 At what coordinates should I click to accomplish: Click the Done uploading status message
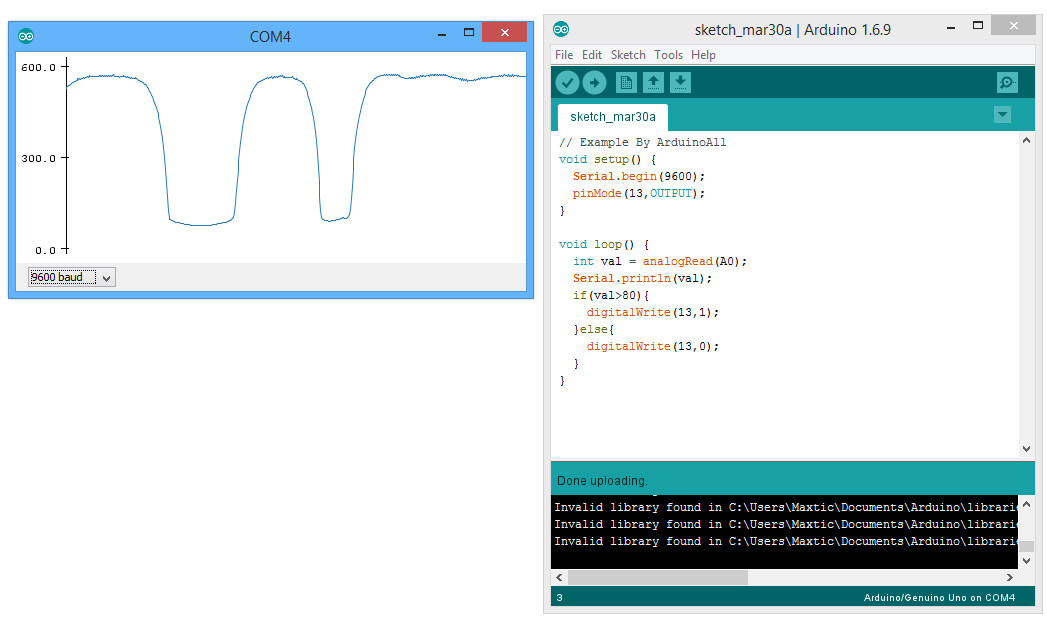point(602,481)
